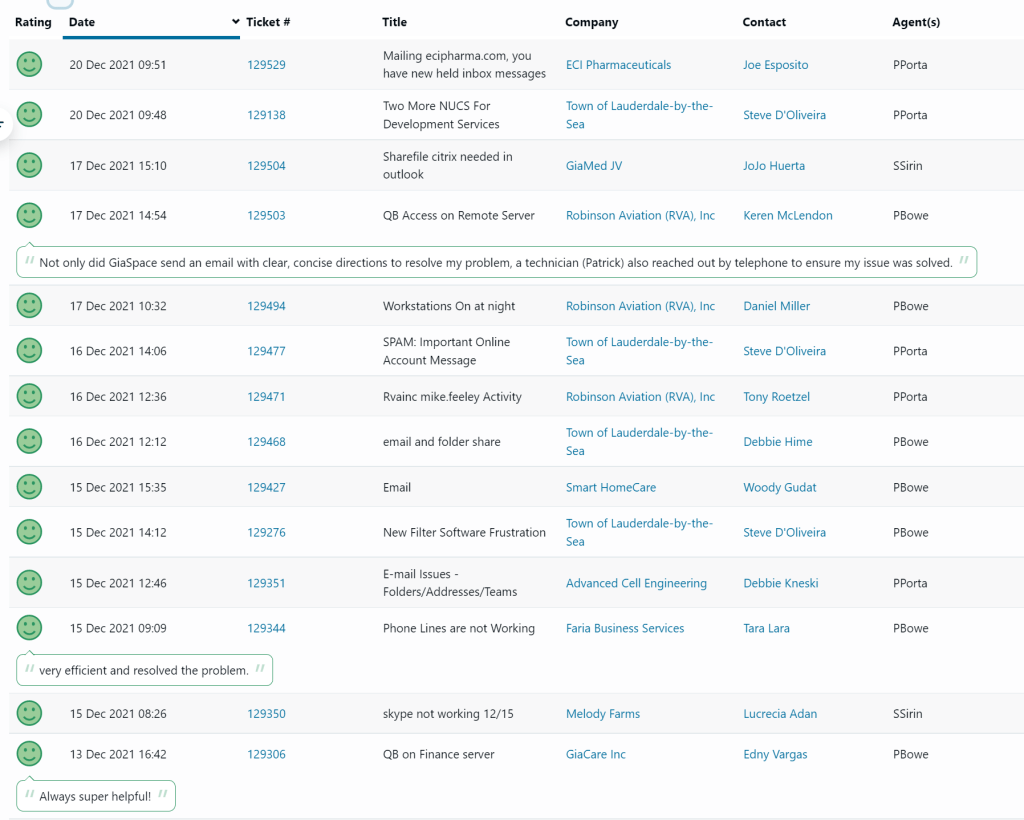The width and height of the screenshot is (1024, 820).
Task: Click the Agent(s) column header
Action: tap(916, 22)
